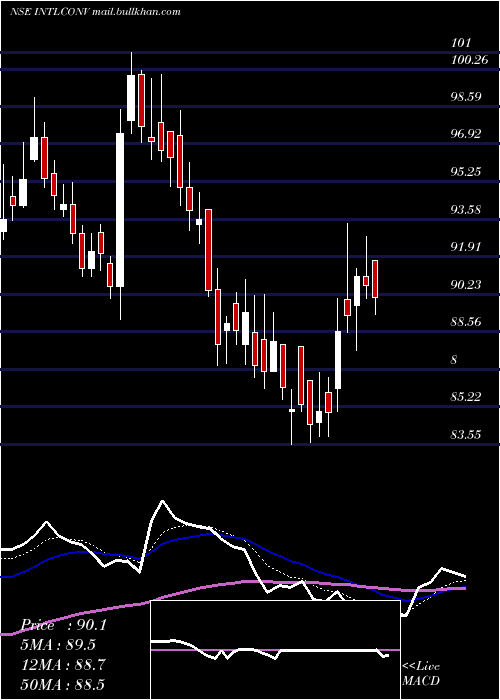This screenshot has height=700, width=500.
Task: Click the tall white candle rising to 97
Action: [x=120, y=210]
